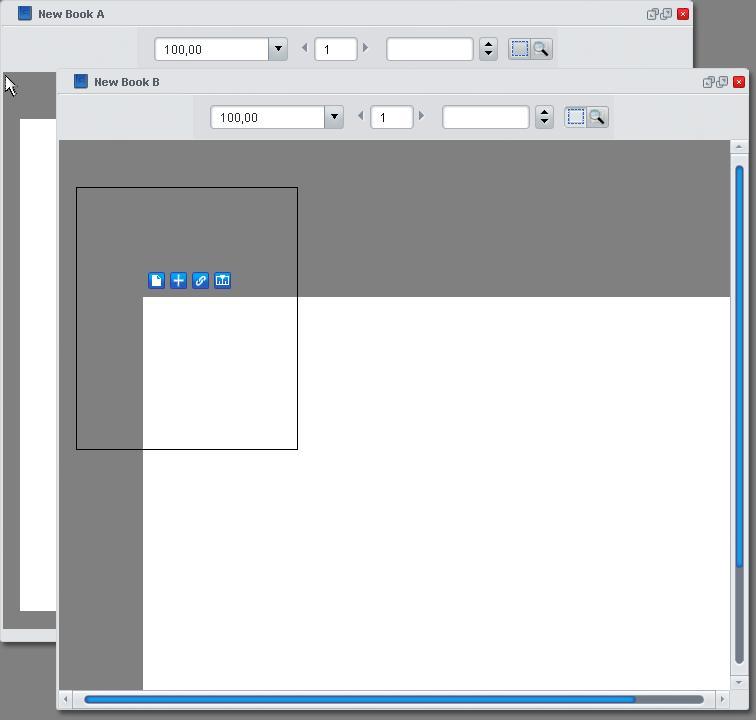The width and height of the screenshot is (756, 720).
Task: Click the New Book A window title
Action: 71,14
